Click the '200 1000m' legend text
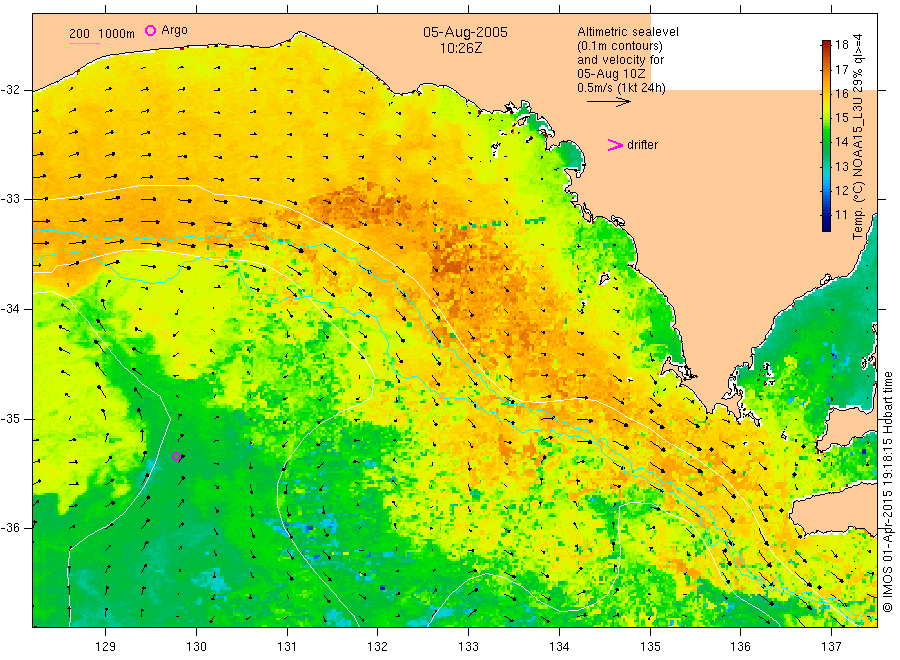900x660 pixels. click(102, 34)
